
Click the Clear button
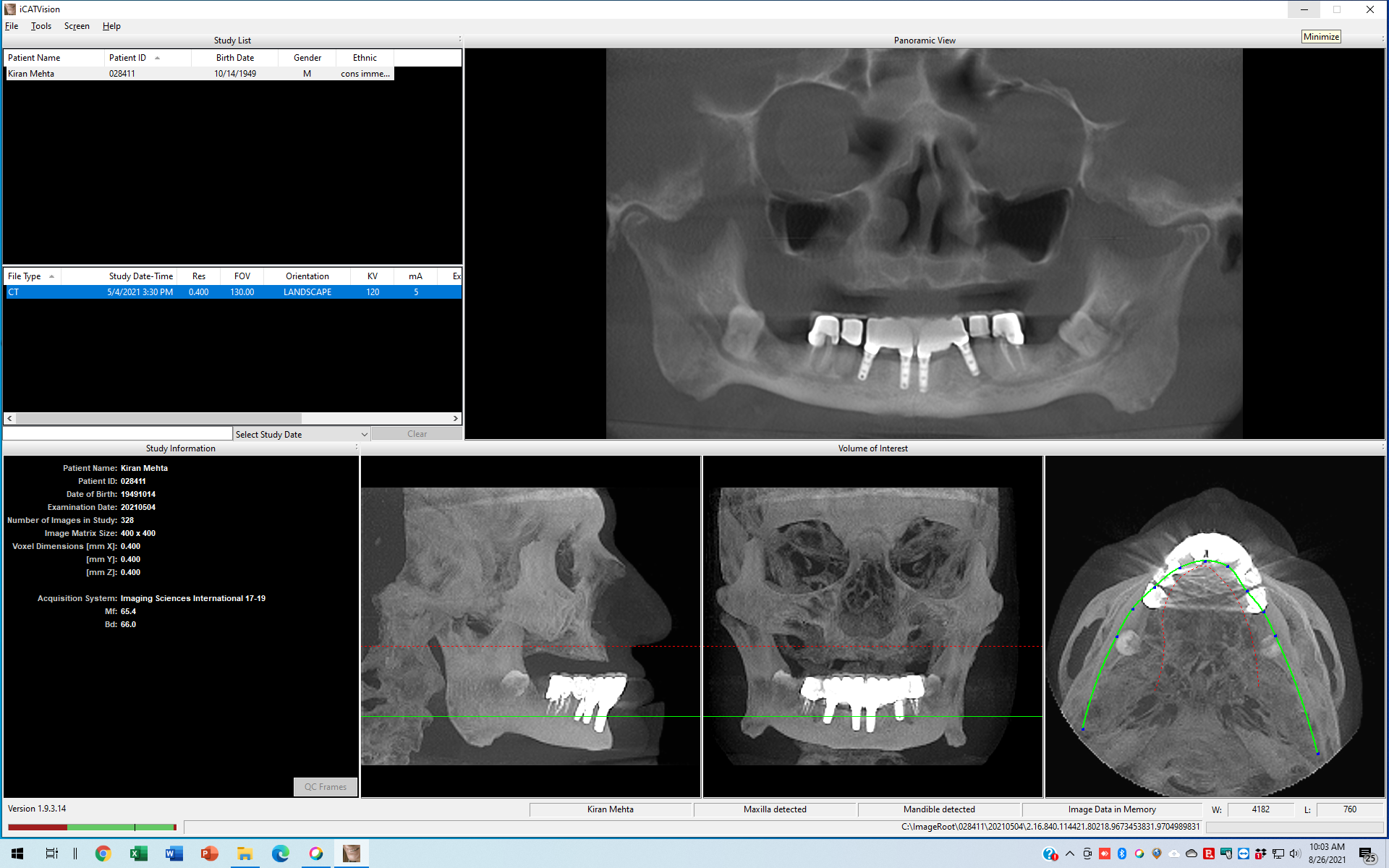[417, 434]
